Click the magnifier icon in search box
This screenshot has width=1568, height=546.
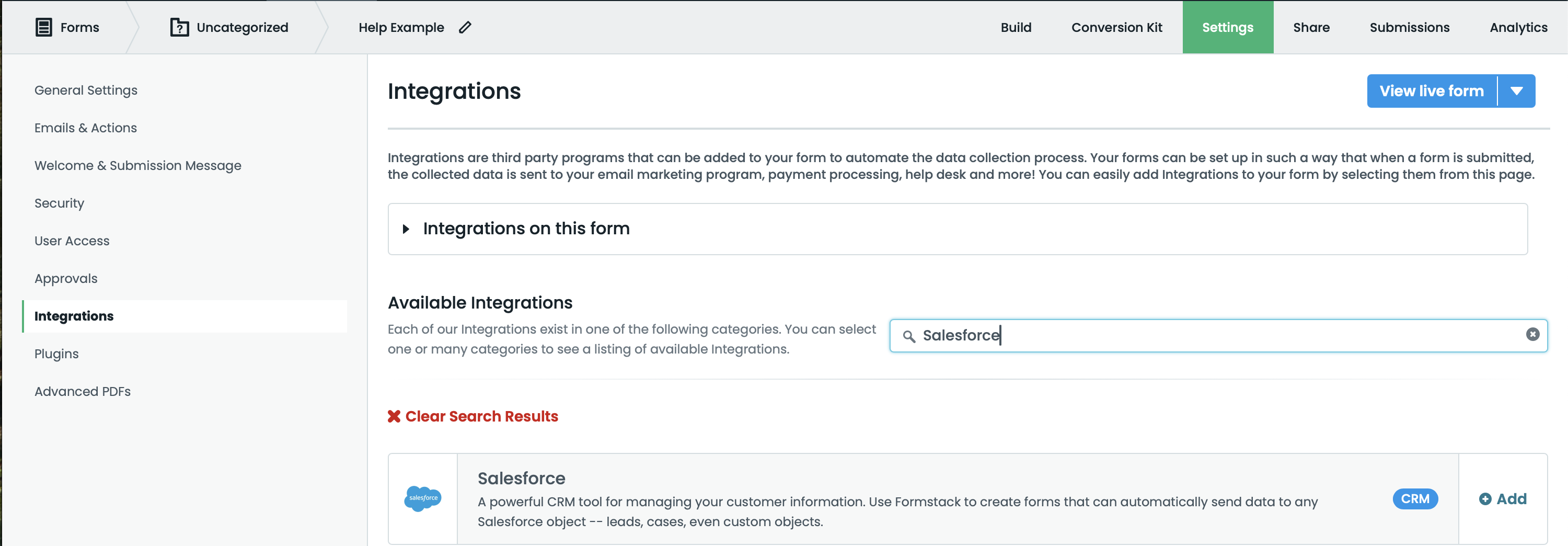pyautogui.click(x=908, y=336)
